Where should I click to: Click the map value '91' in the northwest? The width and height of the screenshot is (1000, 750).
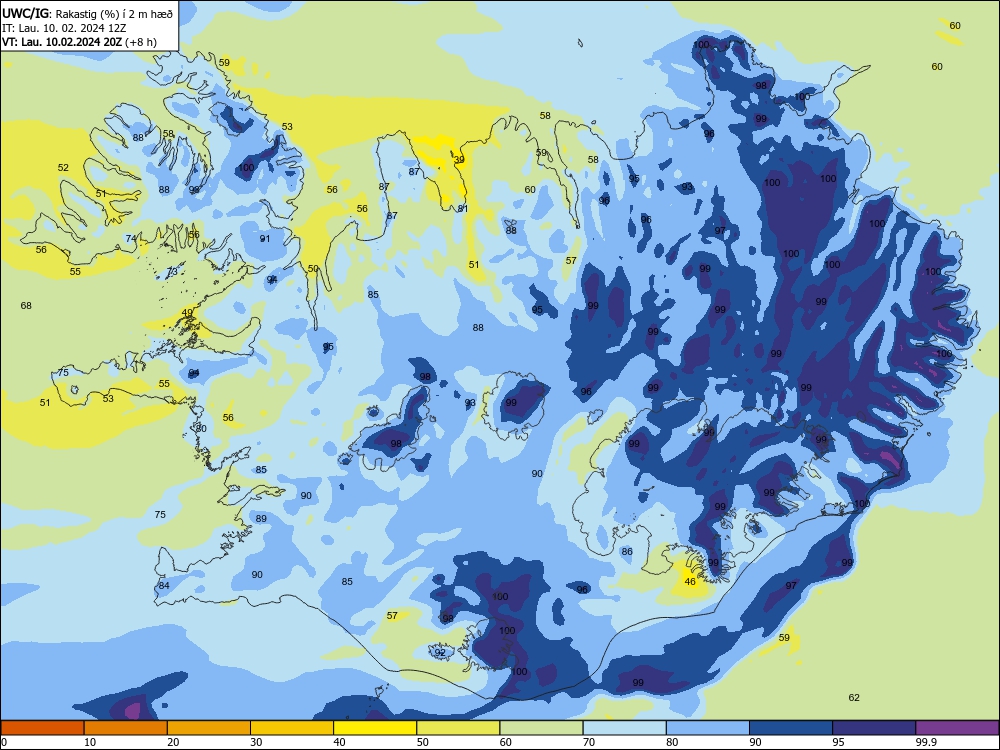click(x=265, y=239)
